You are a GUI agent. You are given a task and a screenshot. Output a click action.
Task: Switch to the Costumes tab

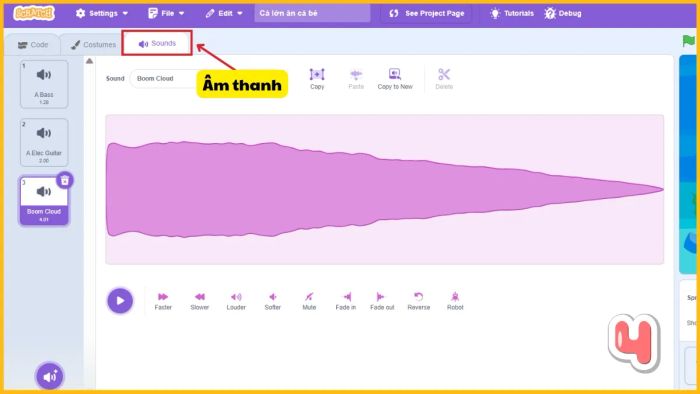(x=93, y=45)
